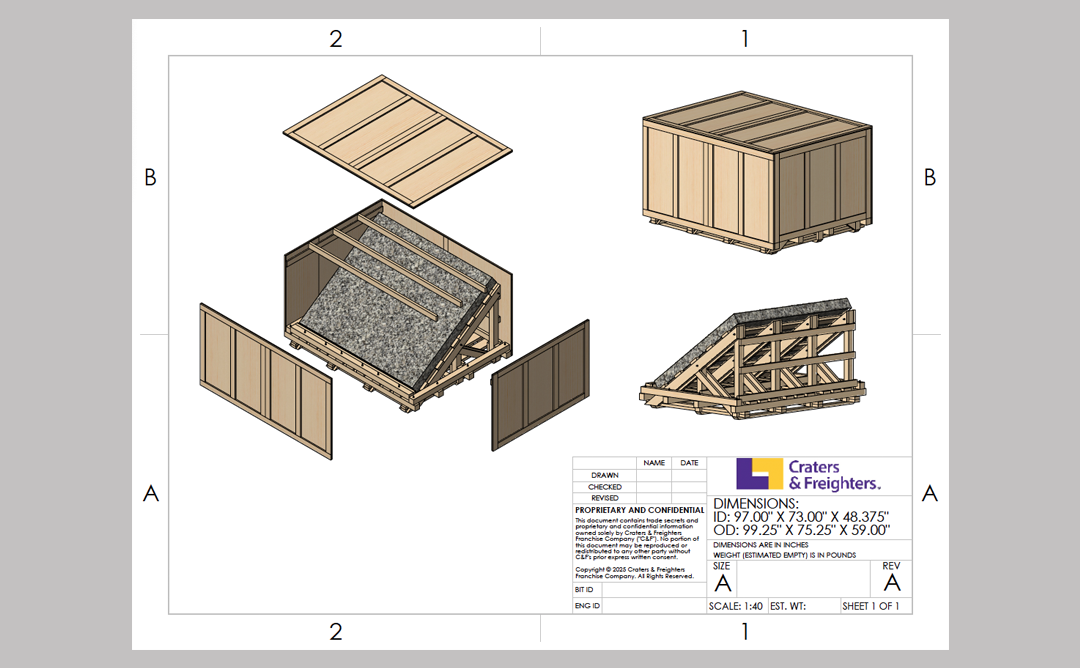Click zone label A on the right border
1080x668 pixels.
pyautogui.click(x=930, y=492)
